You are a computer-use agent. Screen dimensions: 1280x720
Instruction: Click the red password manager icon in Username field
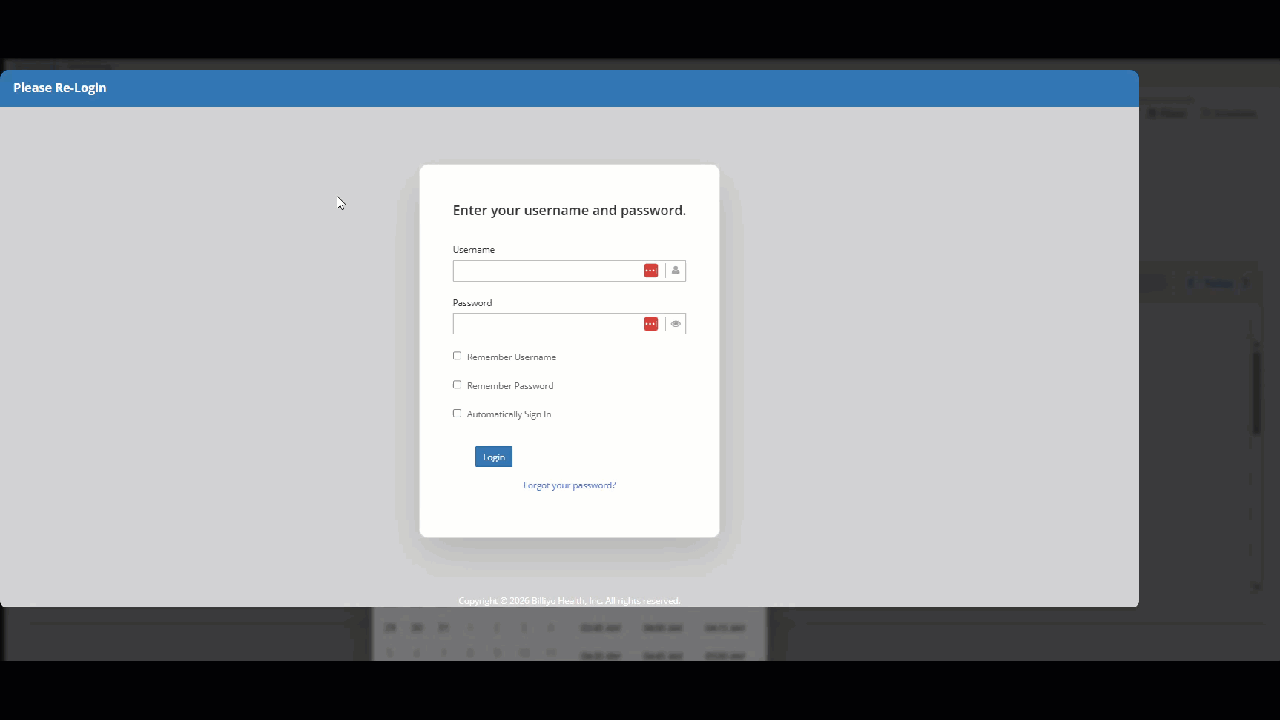click(651, 271)
